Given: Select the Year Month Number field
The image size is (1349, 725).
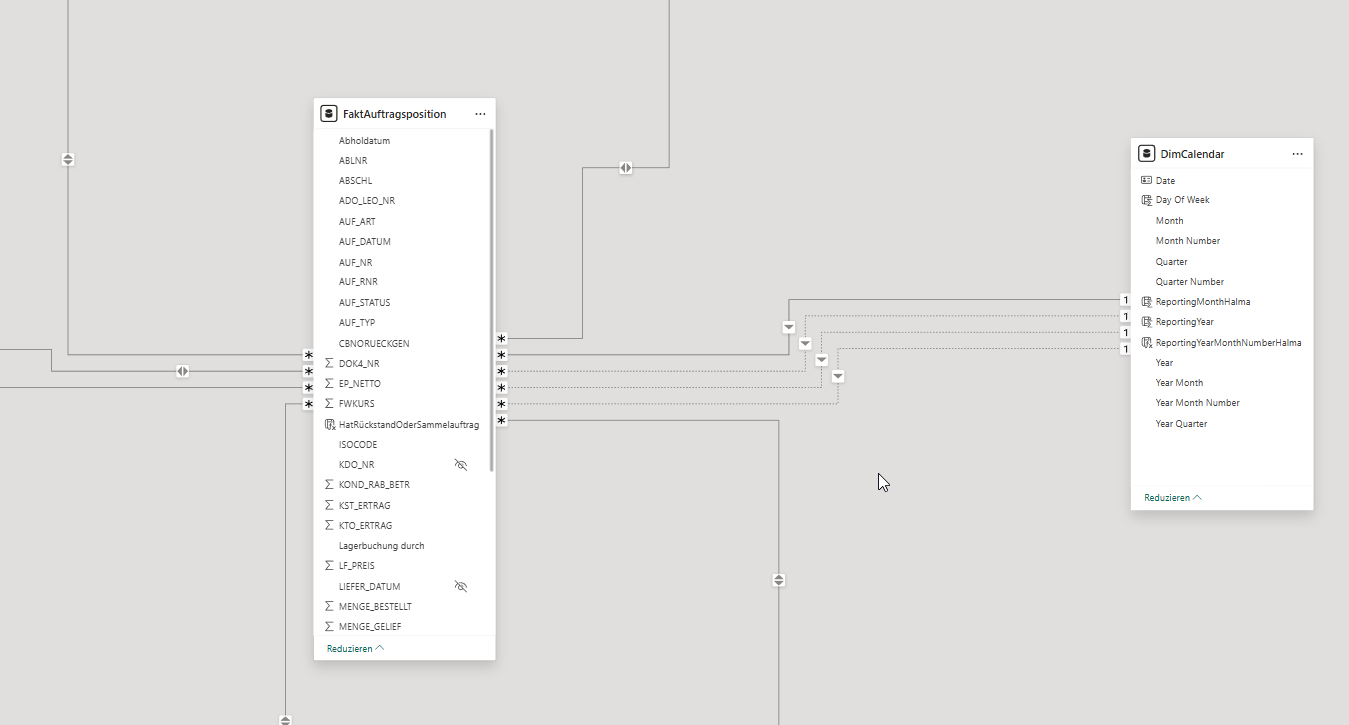Looking at the screenshot, I should point(1198,402).
